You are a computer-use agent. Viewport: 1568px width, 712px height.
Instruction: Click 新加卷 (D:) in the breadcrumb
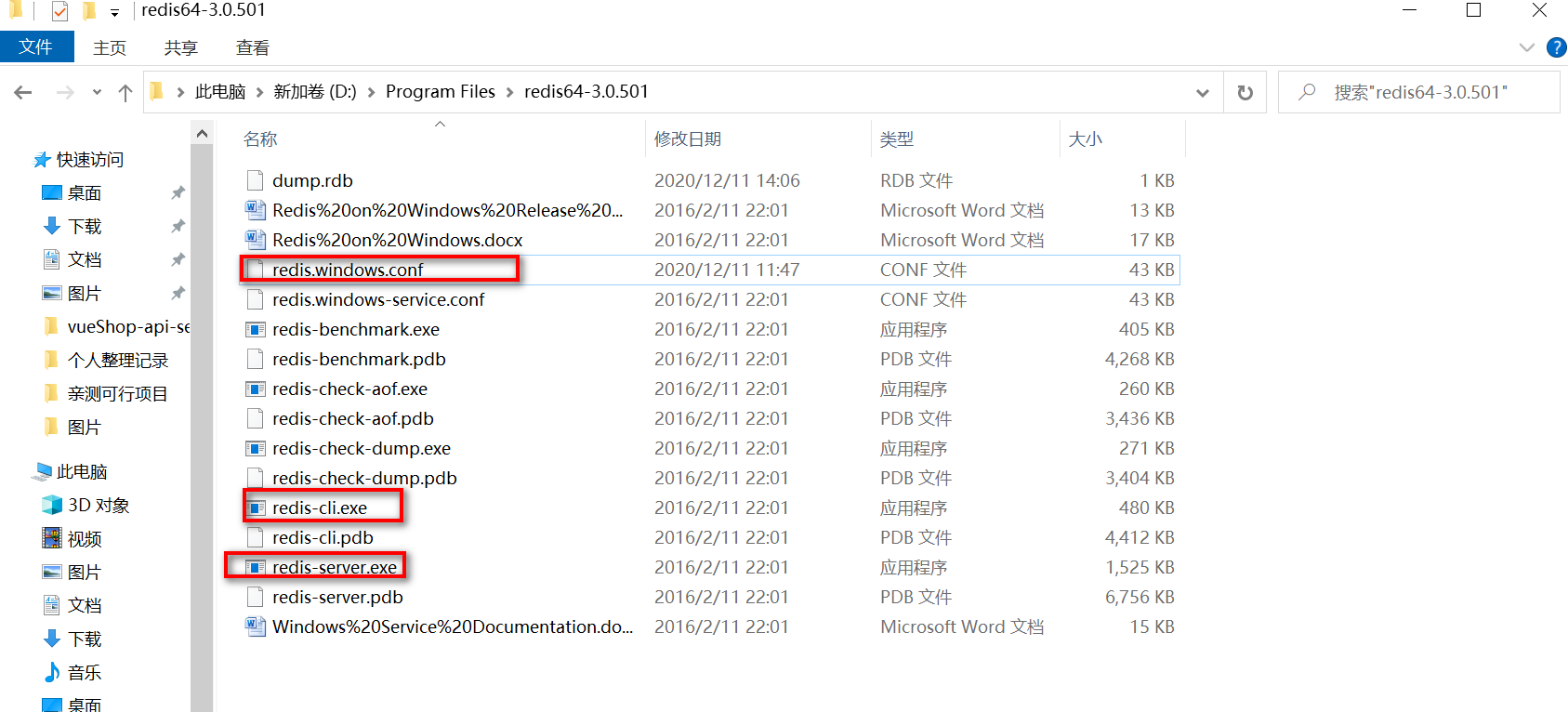pyautogui.click(x=315, y=92)
